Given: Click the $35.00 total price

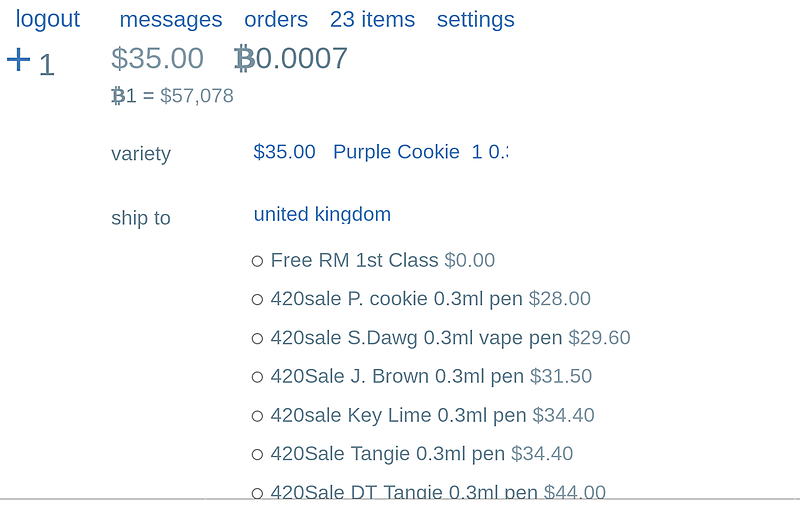Looking at the screenshot, I should (x=157, y=58).
